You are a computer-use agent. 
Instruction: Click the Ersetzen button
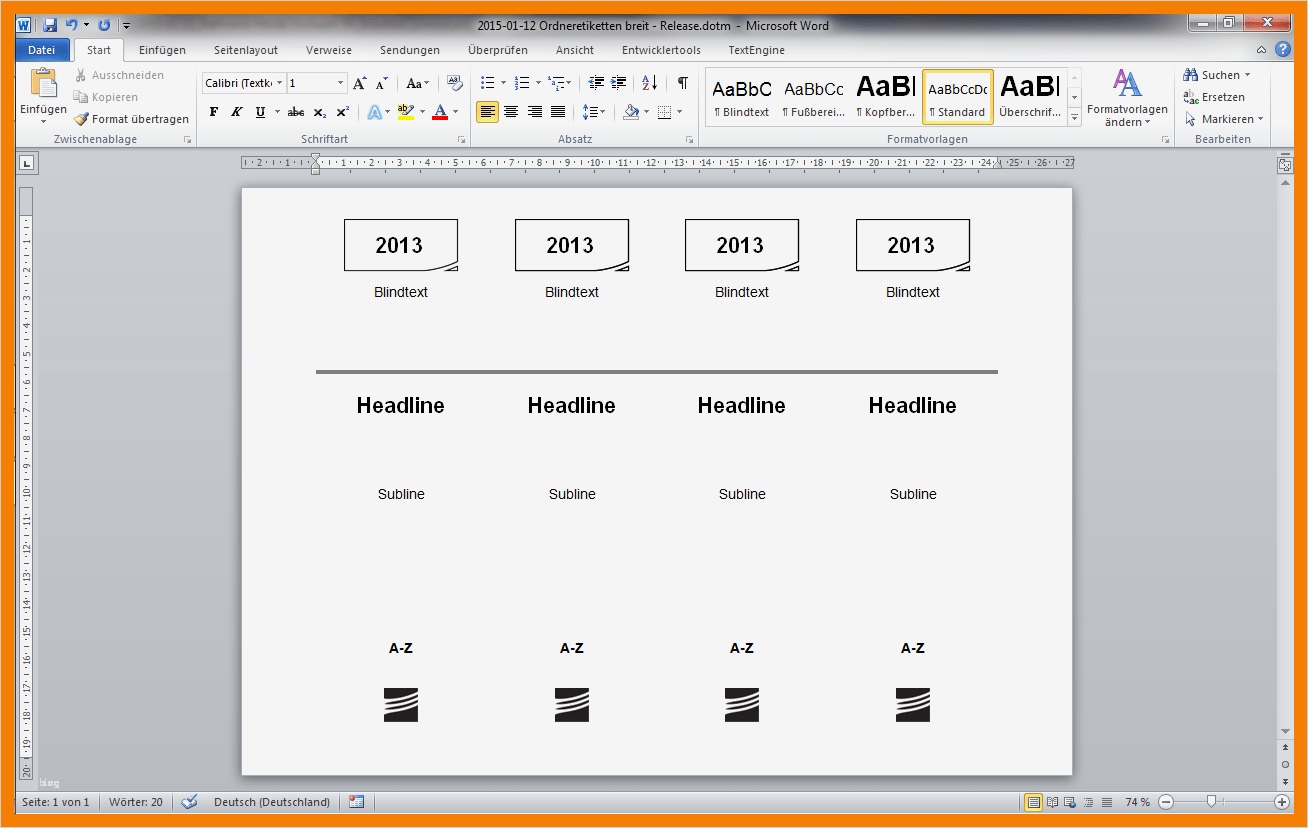click(x=1221, y=96)
